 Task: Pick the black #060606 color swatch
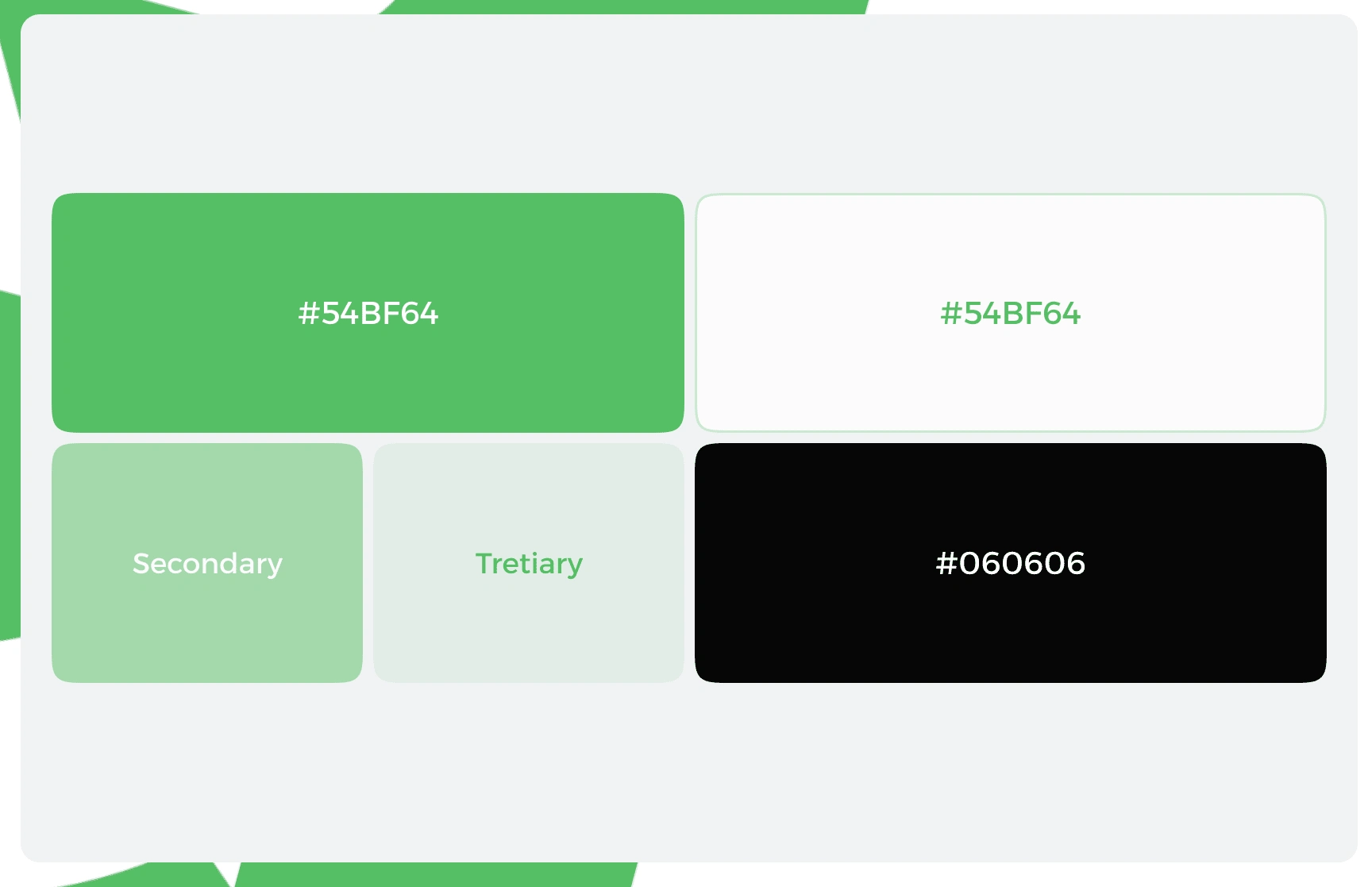coord(1011,563)
